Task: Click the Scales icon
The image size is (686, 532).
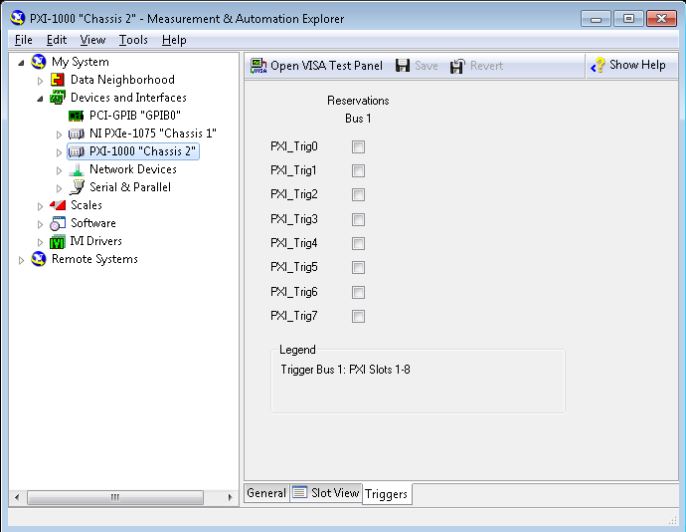Action: pyautogui.click(x=57, y=205)
